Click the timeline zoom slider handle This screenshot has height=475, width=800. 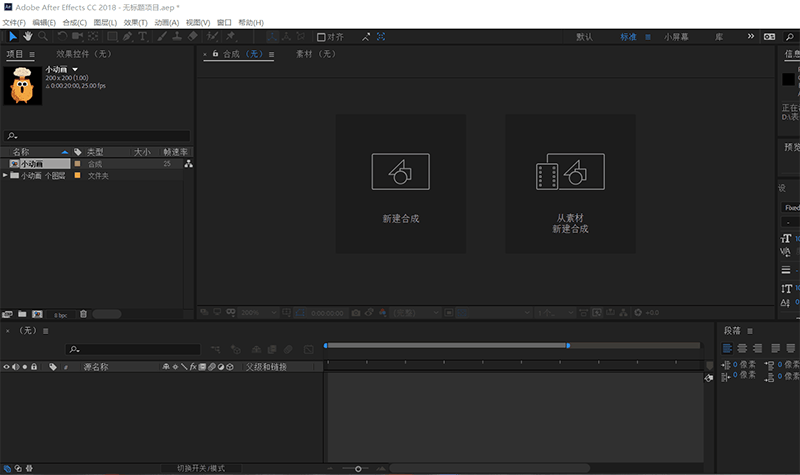(358, 468)
